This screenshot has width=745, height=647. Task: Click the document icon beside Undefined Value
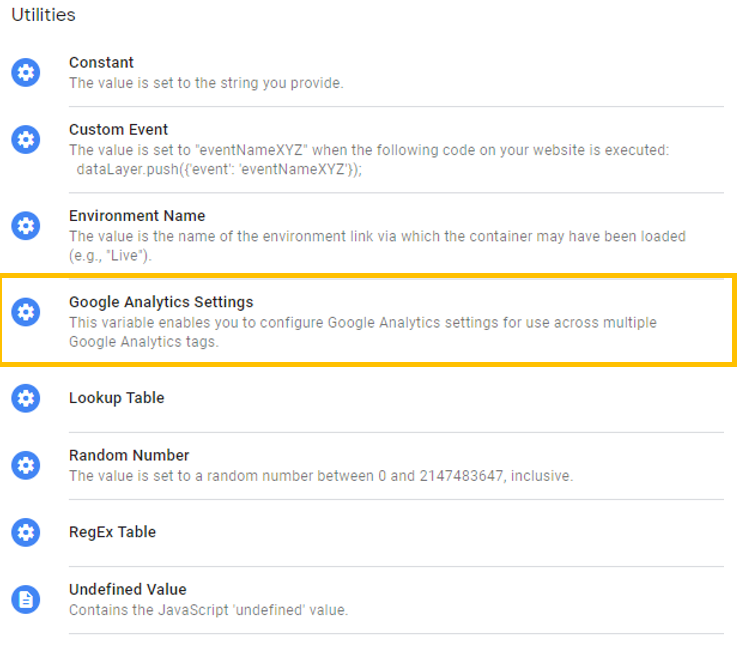tap(26, 599)
